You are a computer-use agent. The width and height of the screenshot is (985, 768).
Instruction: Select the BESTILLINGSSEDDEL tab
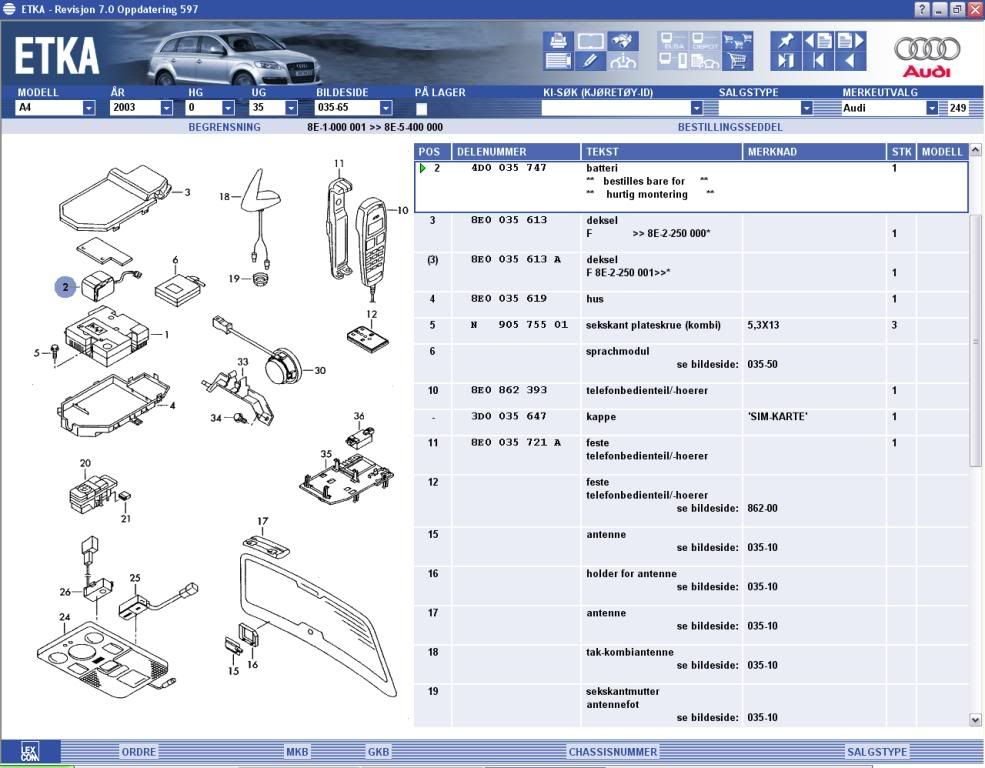click(729, 127)
